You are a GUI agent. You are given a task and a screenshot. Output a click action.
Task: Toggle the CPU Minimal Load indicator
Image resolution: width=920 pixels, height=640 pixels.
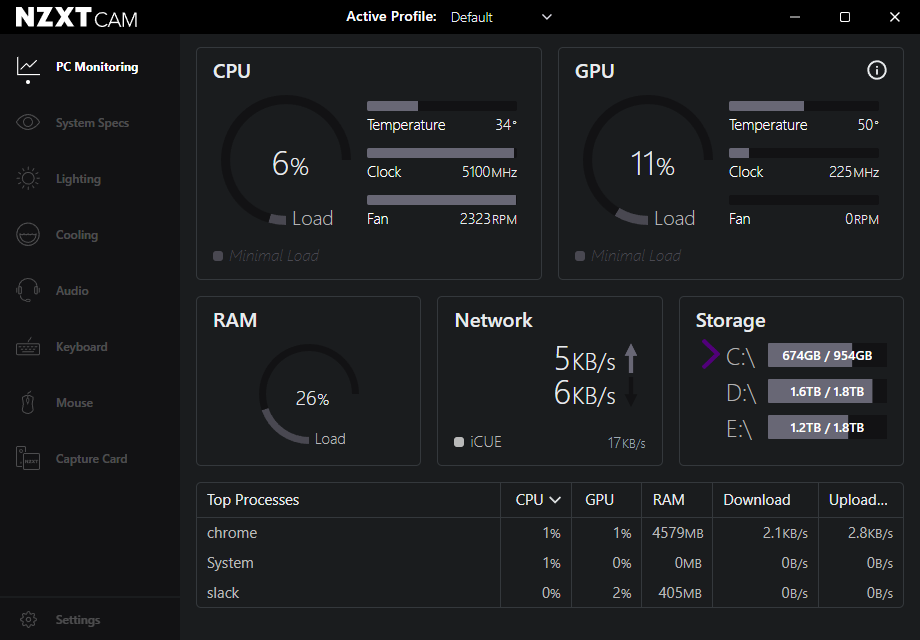pos(217,256)
